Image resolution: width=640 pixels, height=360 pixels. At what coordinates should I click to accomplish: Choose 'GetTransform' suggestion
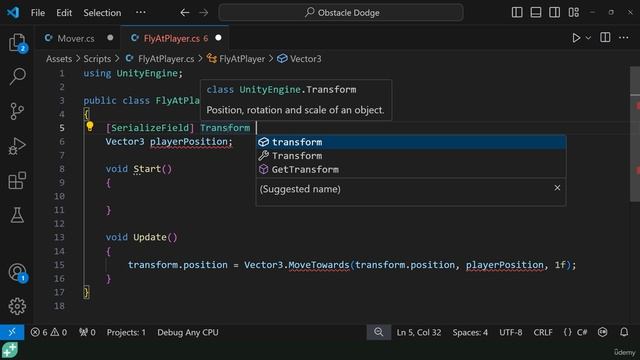411,170
